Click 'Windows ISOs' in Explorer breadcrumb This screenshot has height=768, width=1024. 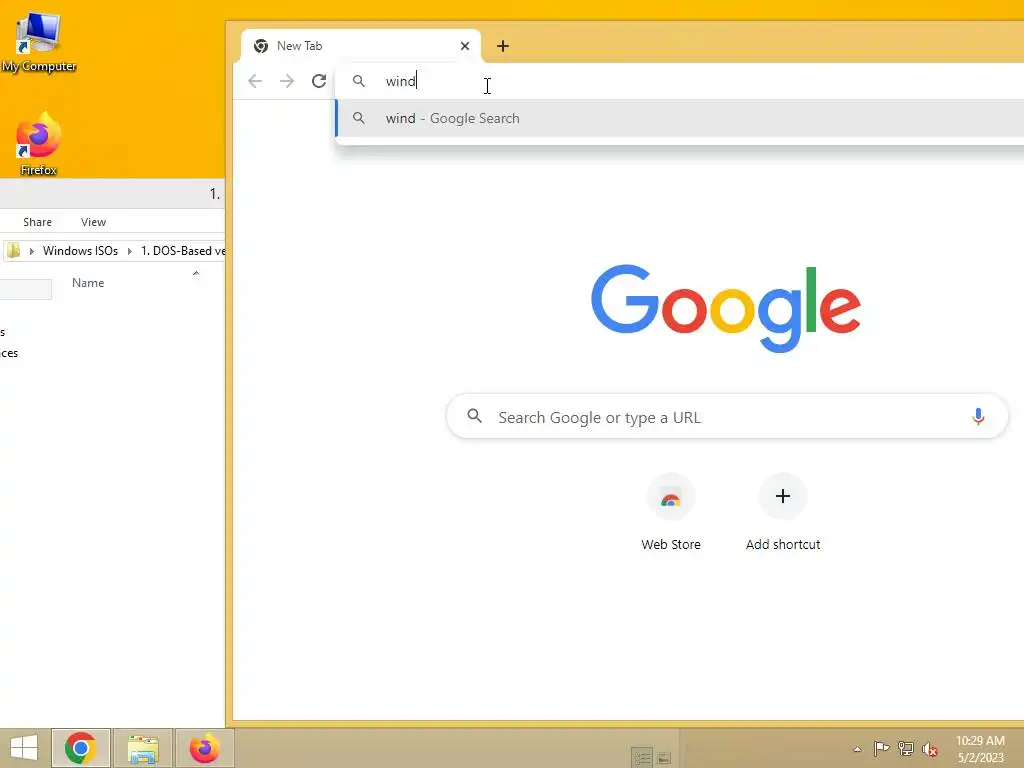pos(80,251)
